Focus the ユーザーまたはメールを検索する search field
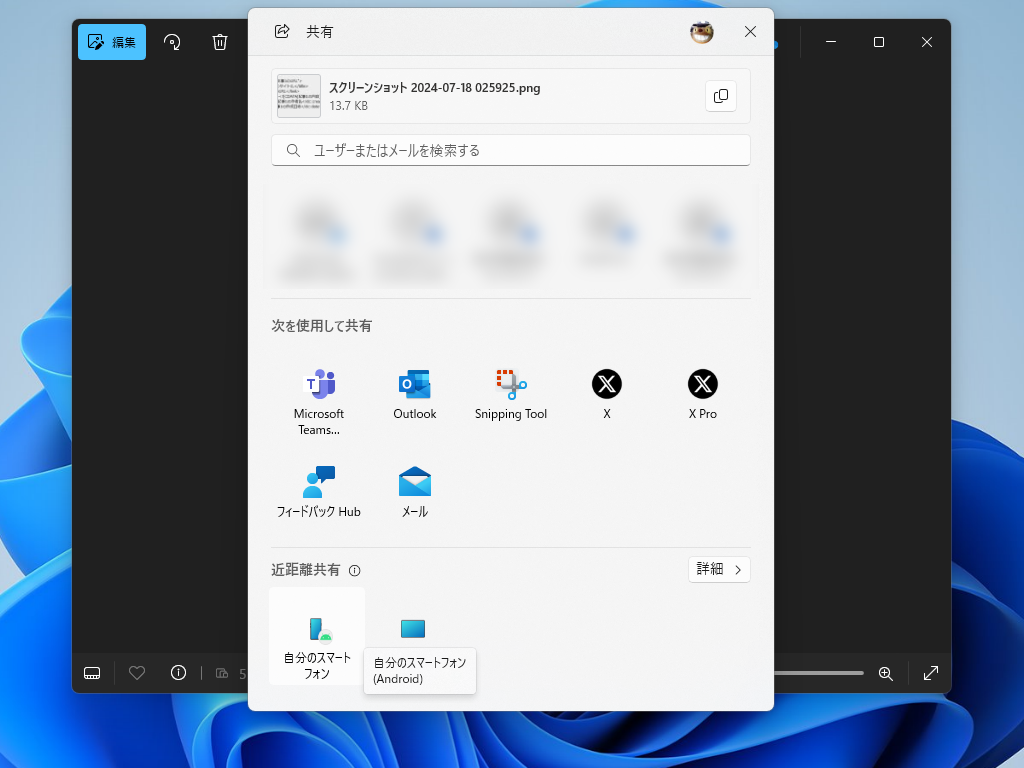The height and width of the screenshot is (768, 1024). coord(511,150)
